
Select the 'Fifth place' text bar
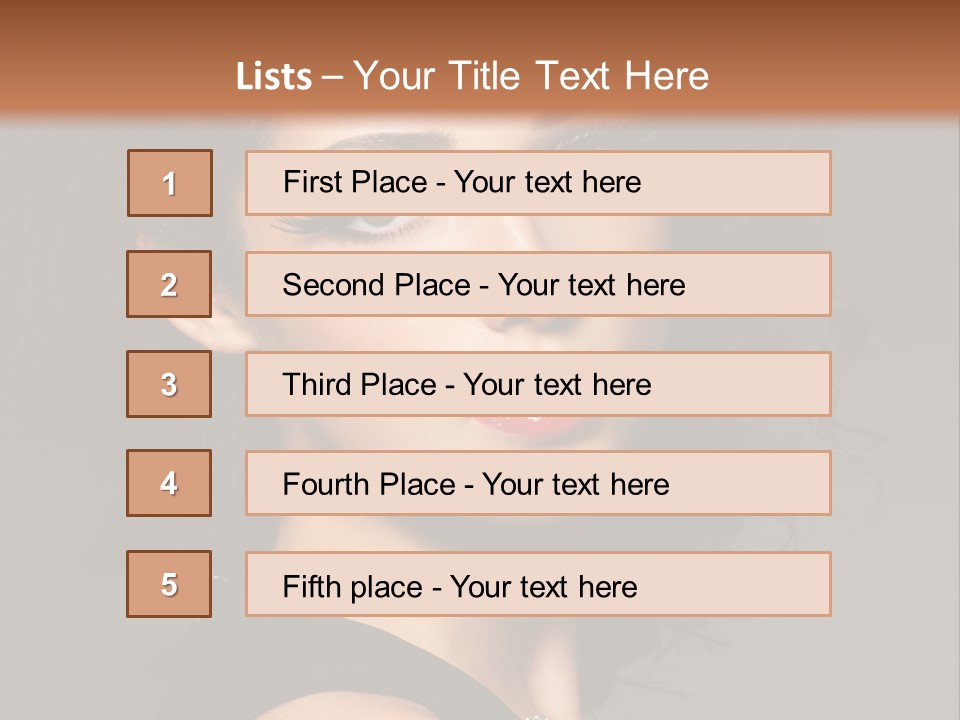538,584
